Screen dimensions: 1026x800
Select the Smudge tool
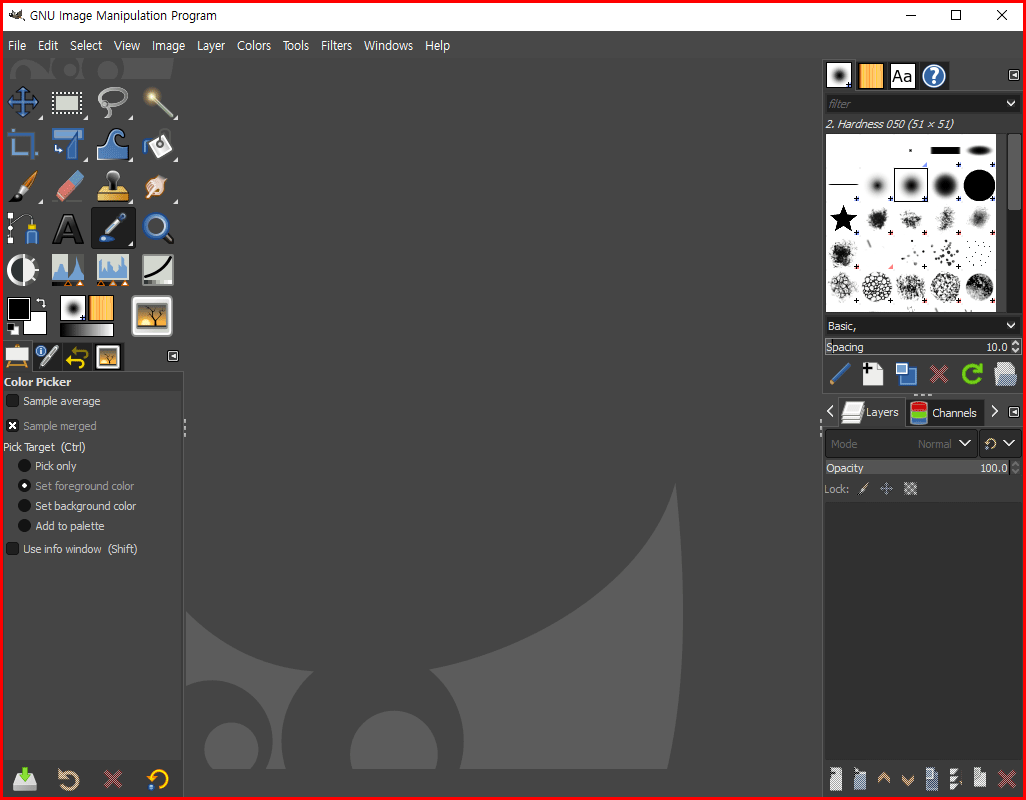pos(158,186)
